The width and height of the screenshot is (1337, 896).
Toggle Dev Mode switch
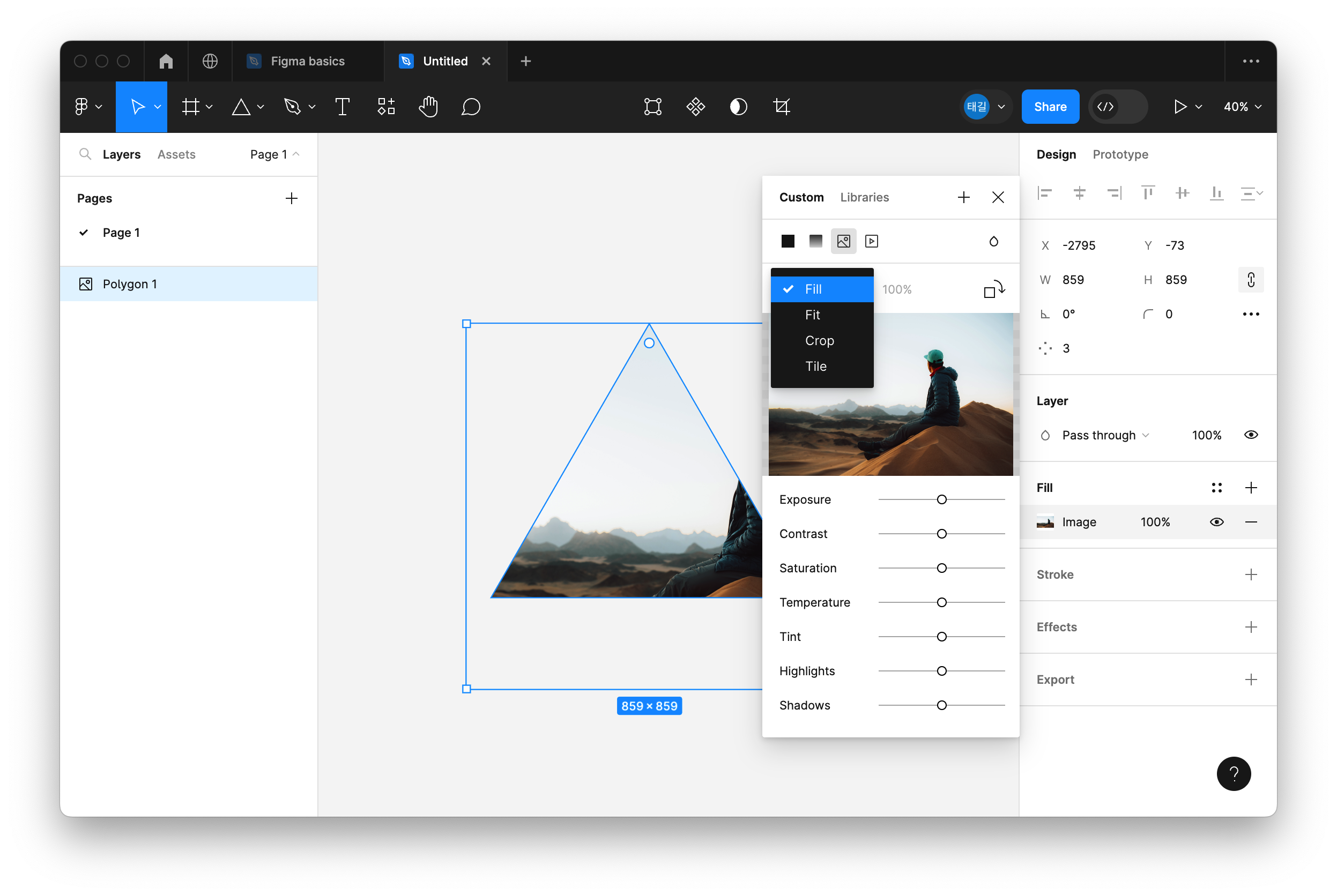1118,107
